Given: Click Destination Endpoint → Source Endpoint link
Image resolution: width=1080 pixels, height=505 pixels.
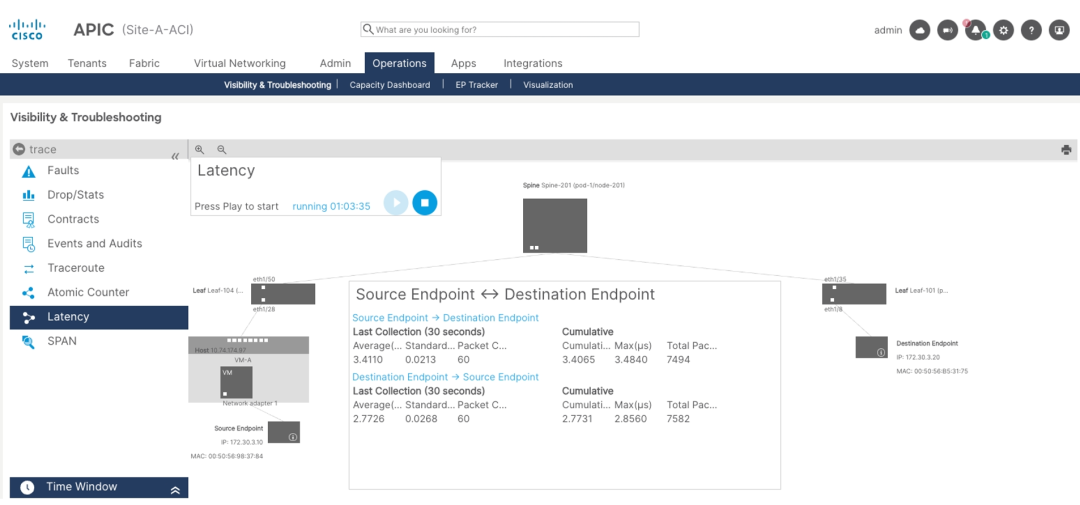Looking at the screenshot, I should click(x=446, y=377).
